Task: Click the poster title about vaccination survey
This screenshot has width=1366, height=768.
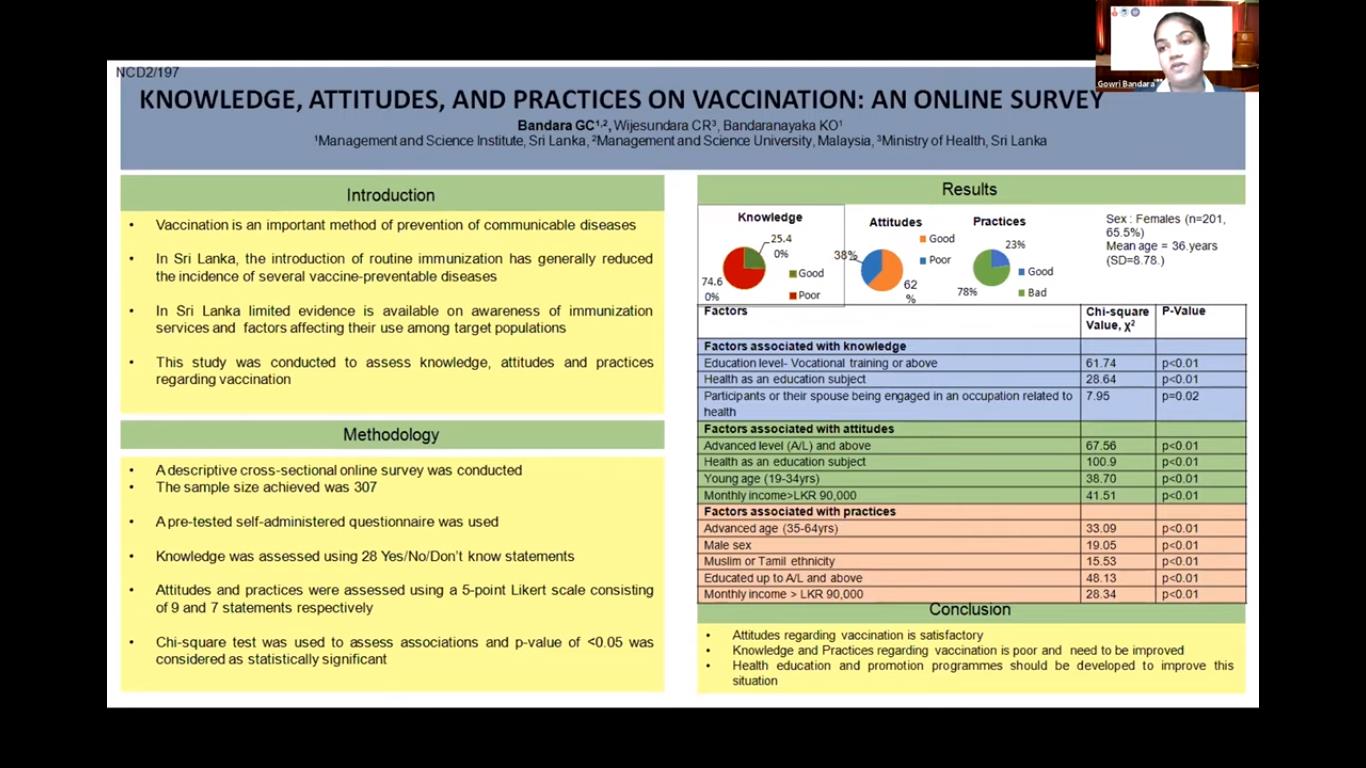Action: [621, 99]
